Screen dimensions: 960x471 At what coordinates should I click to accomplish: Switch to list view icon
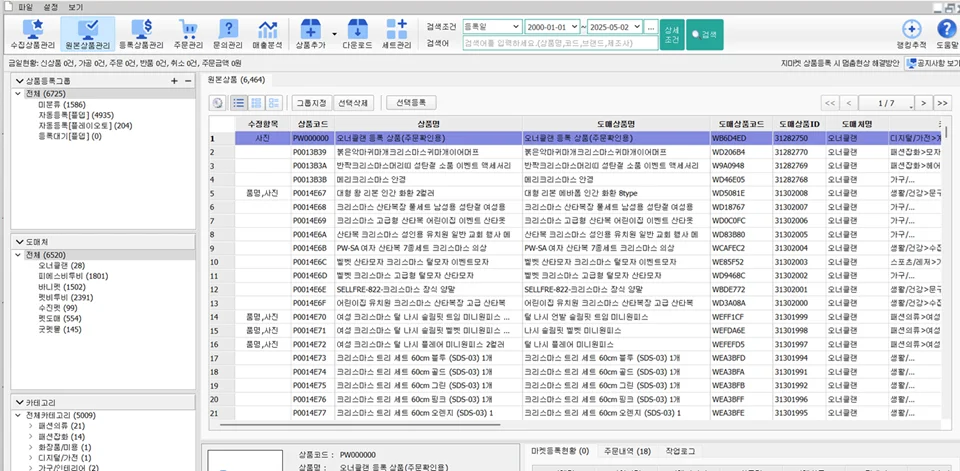[x=238, y=103]
